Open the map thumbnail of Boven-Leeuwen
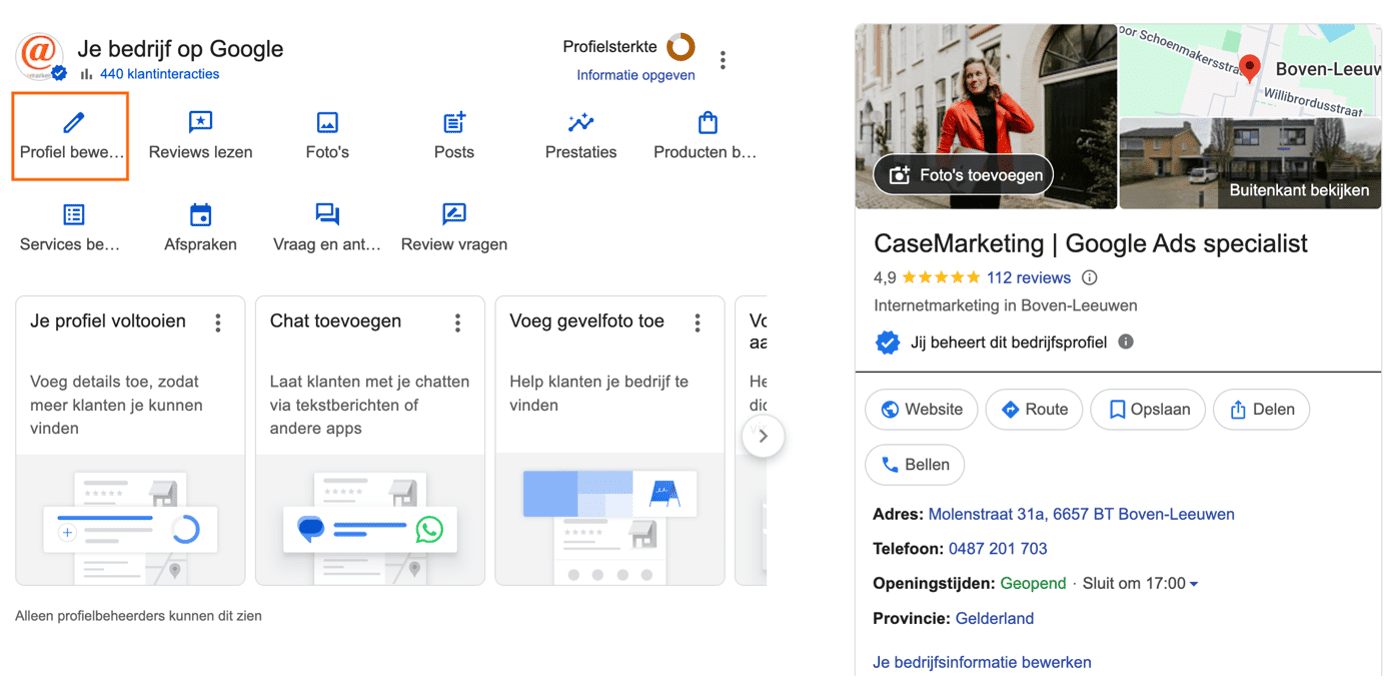1390x681 pixels. (x=1250, y=70)
